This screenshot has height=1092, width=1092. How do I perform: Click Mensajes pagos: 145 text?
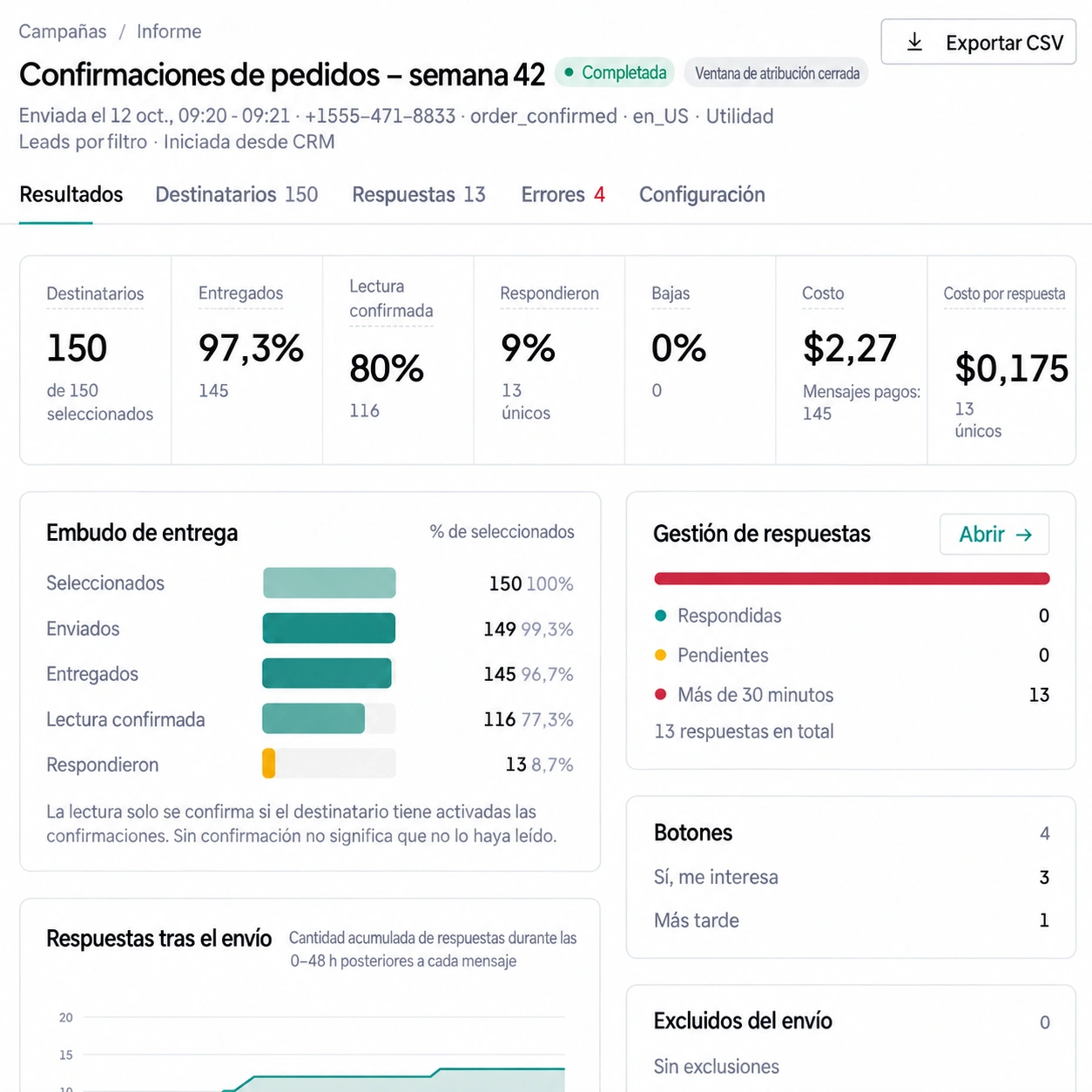861,402
